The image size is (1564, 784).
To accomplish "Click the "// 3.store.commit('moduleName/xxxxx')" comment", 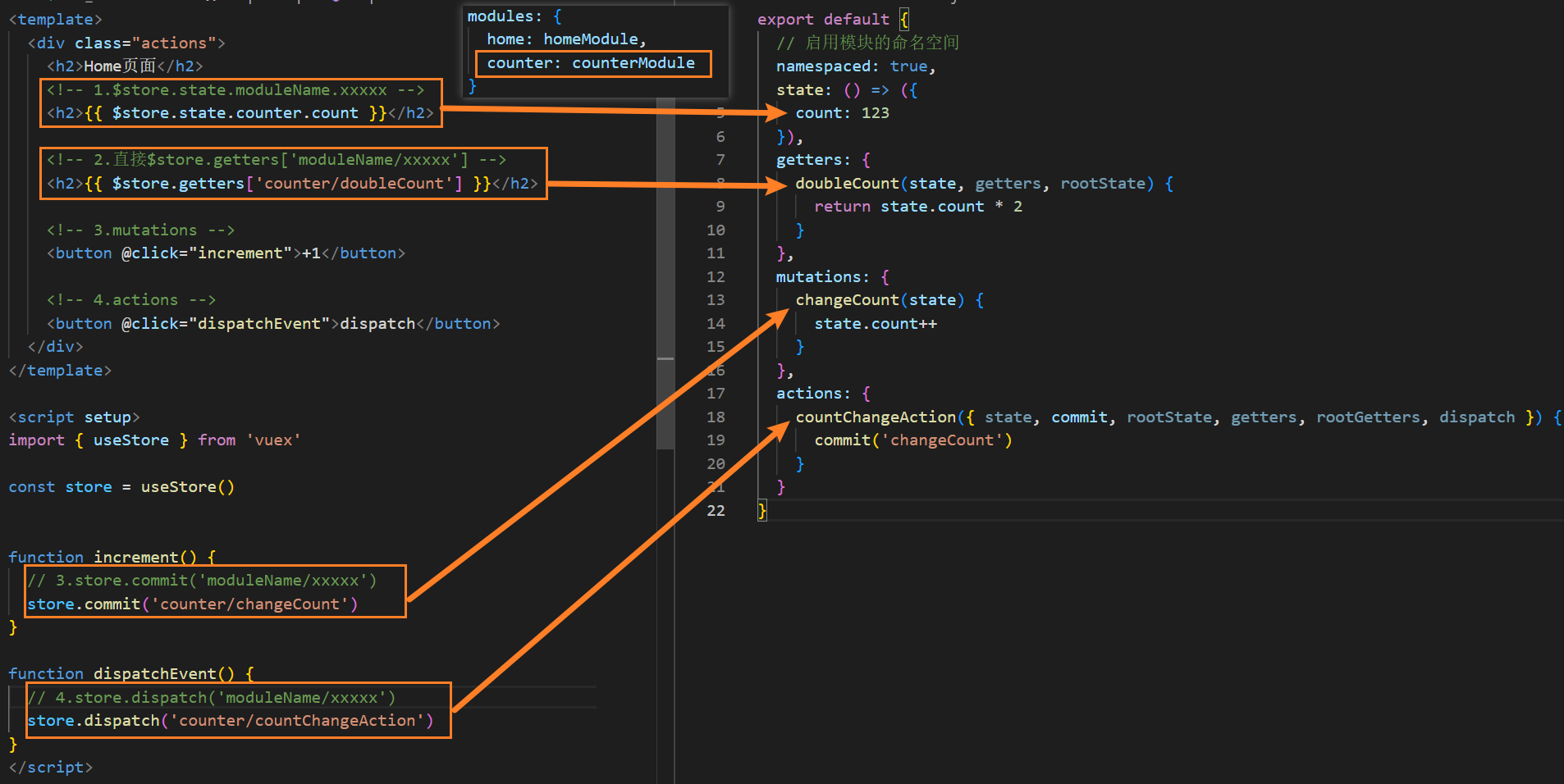I will (x=202, y=581).
